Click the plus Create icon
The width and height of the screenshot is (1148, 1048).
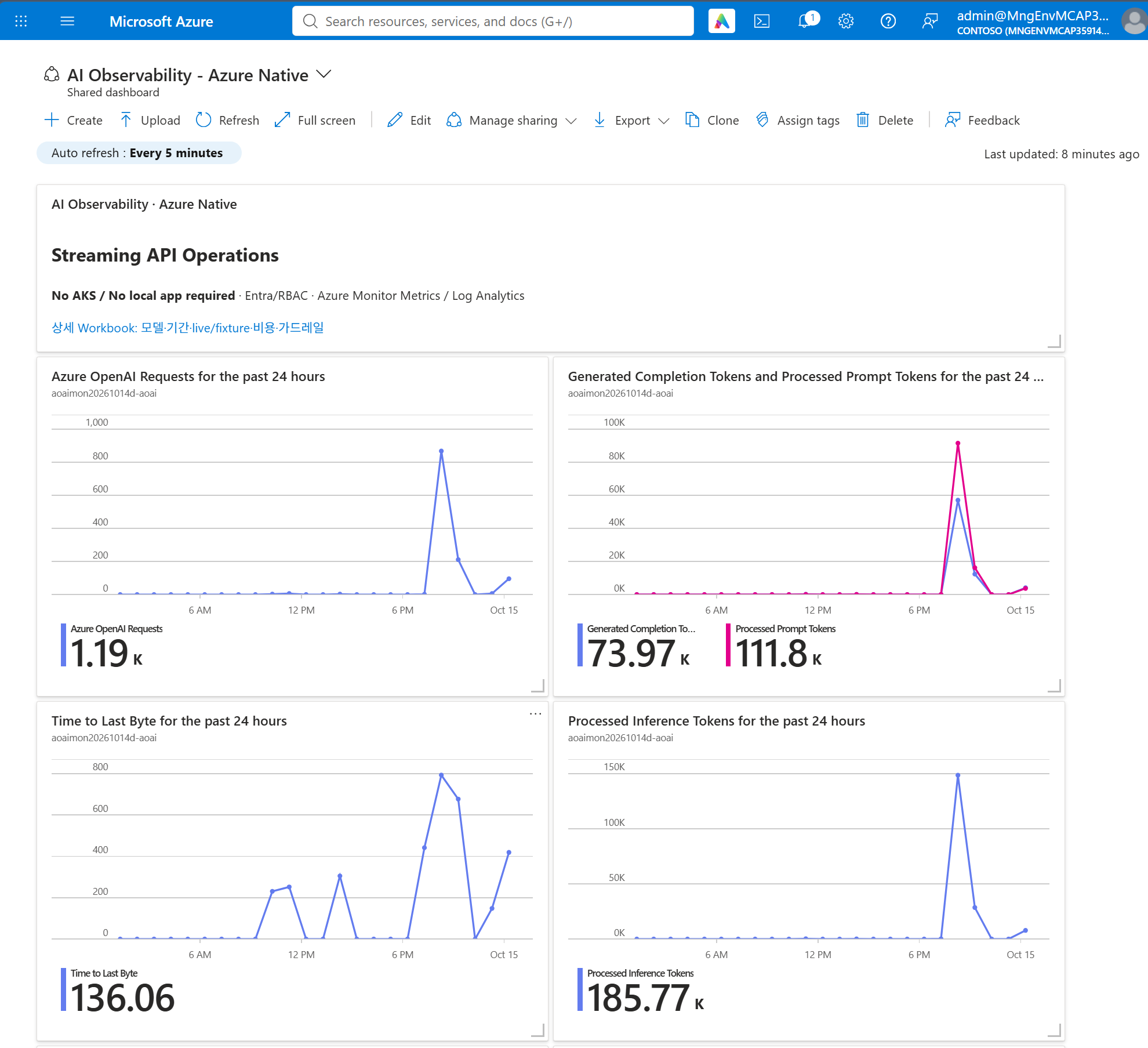[x=52, y=120]
